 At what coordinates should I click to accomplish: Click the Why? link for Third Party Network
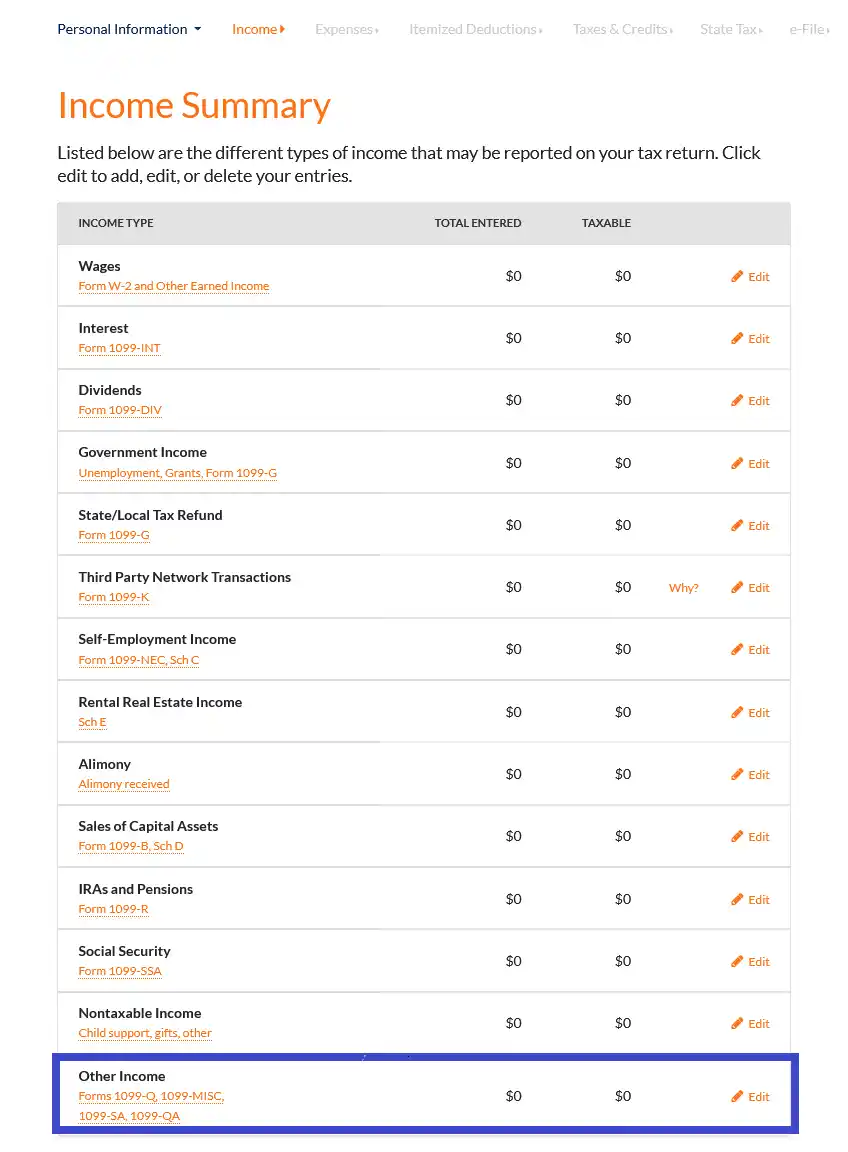tap(684, 588)
